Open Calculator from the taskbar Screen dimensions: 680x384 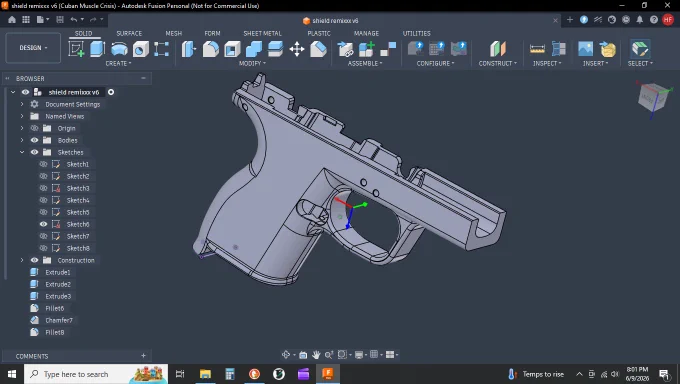pyautogui.click(x=230, y=374)
